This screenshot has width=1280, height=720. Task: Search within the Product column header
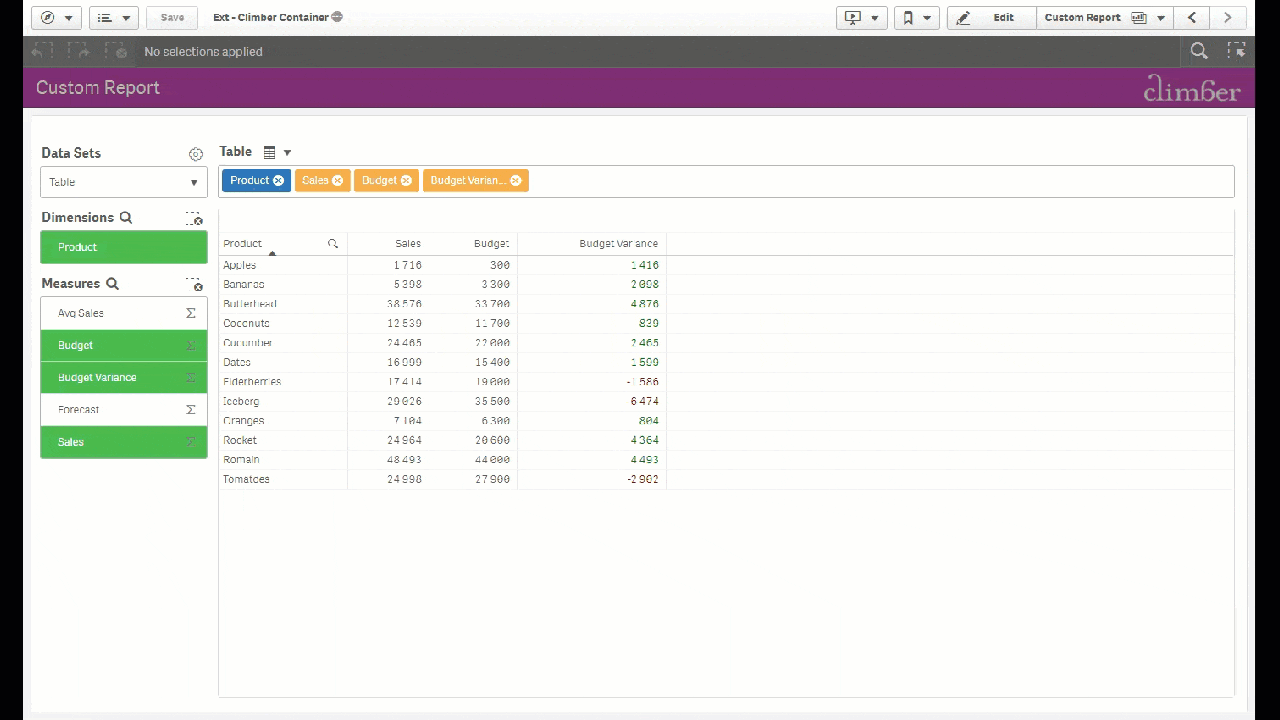point(333,244)
